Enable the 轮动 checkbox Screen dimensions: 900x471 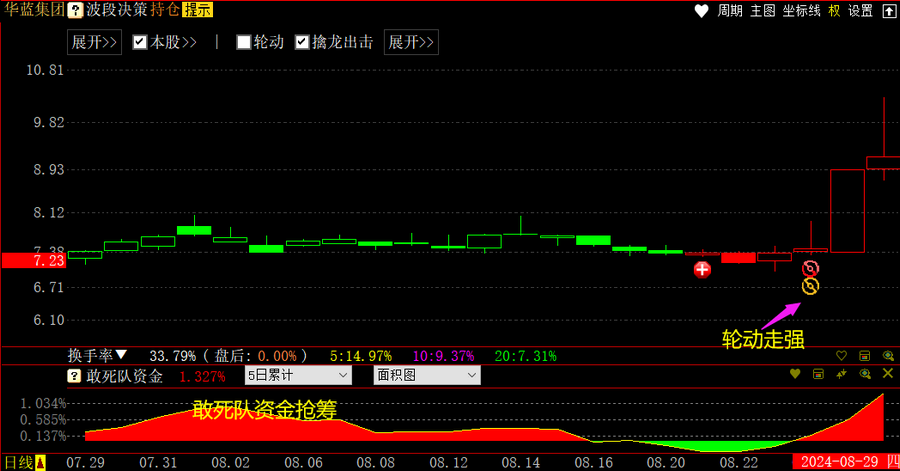pos(243,42)
